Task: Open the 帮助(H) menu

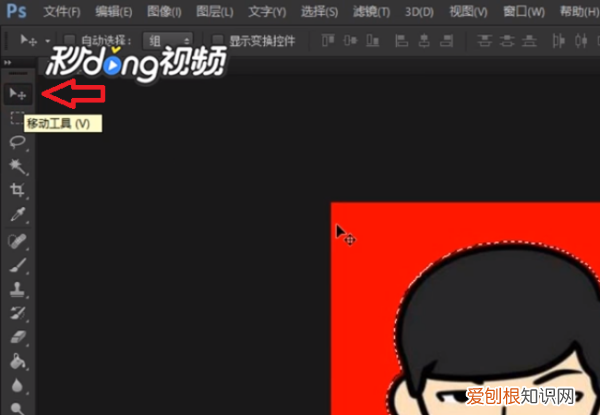Action: [x=579, y=12]
